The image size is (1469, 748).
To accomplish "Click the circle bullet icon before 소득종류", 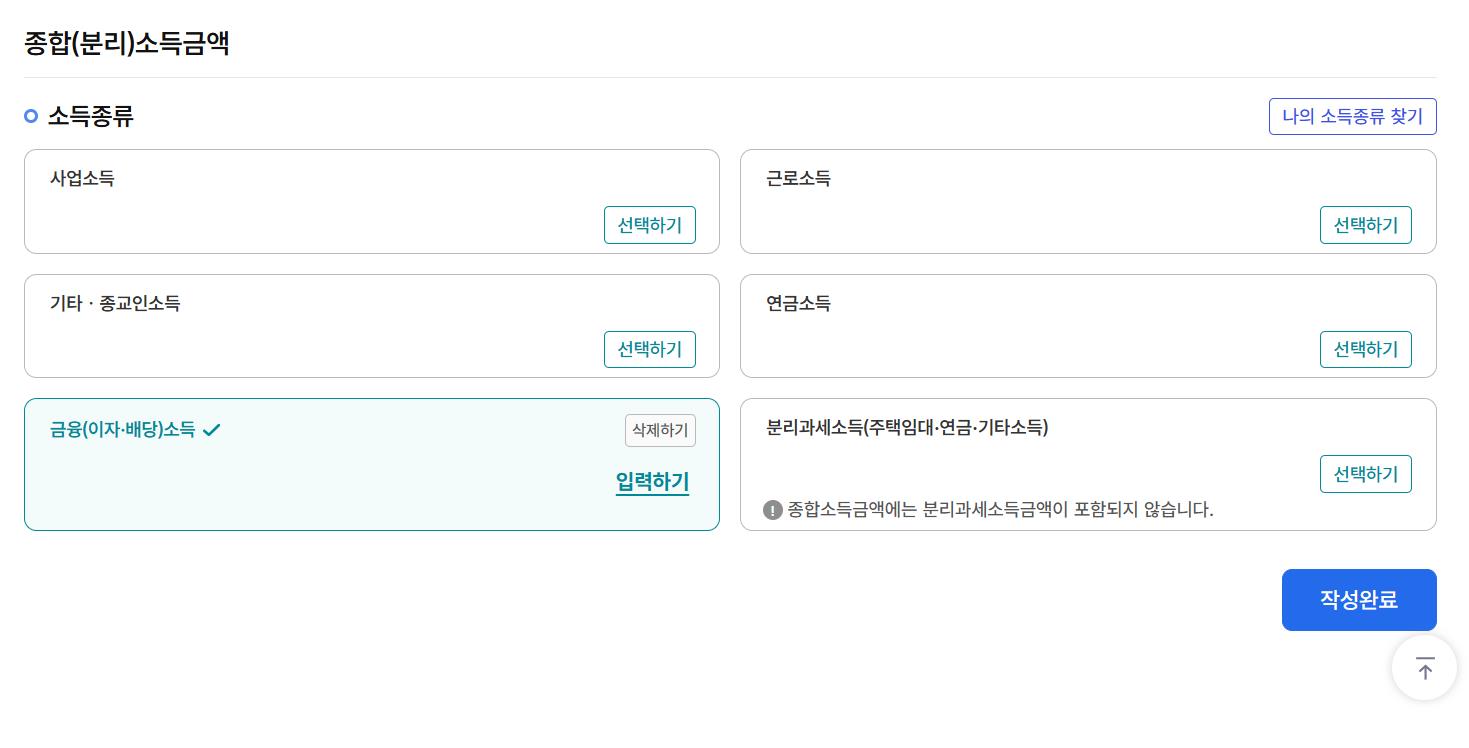I will [x=30, y=116].
